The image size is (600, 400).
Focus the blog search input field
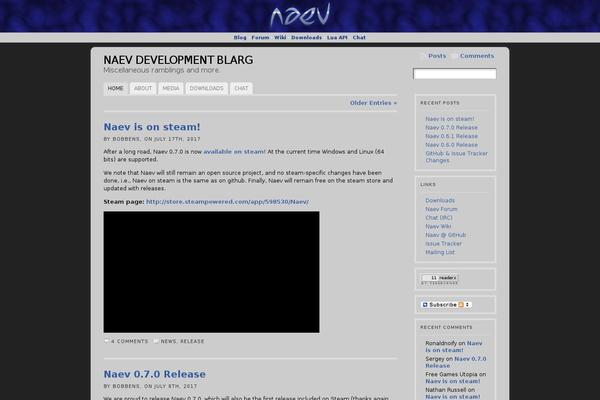point(455,74)
